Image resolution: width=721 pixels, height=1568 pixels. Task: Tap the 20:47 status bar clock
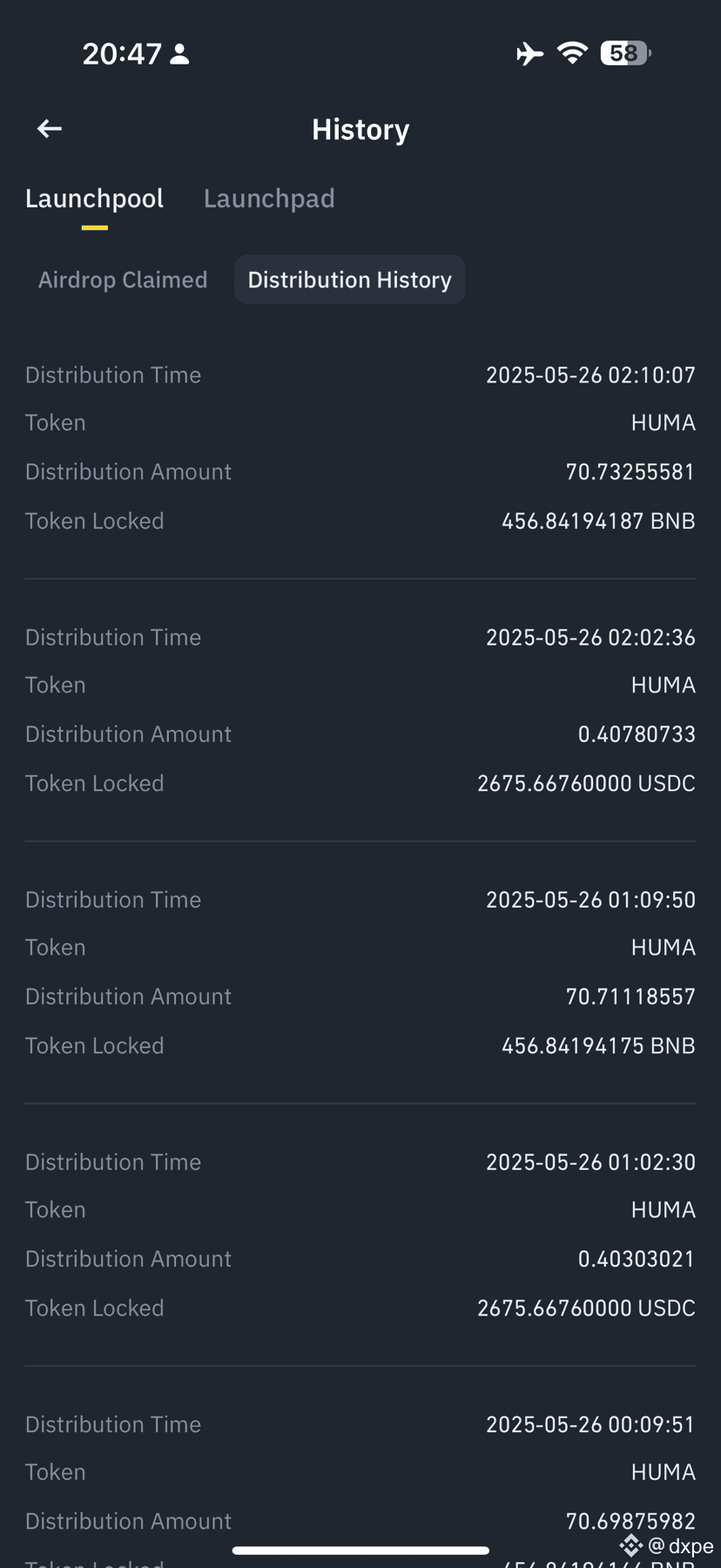122,54
